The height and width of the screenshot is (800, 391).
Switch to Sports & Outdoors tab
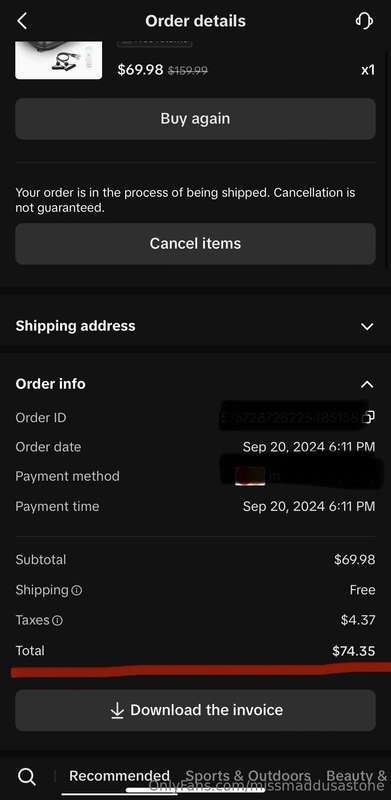[x=248, y=776]
